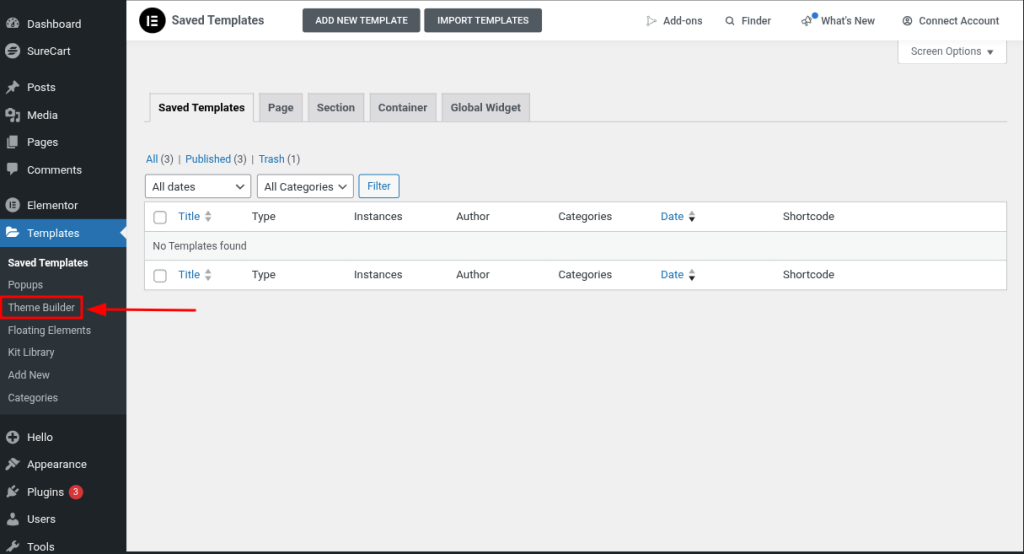Click the Add New Template button
Image resolution: width=1024 pixels, height=554 pixels.
click(361, 21)
